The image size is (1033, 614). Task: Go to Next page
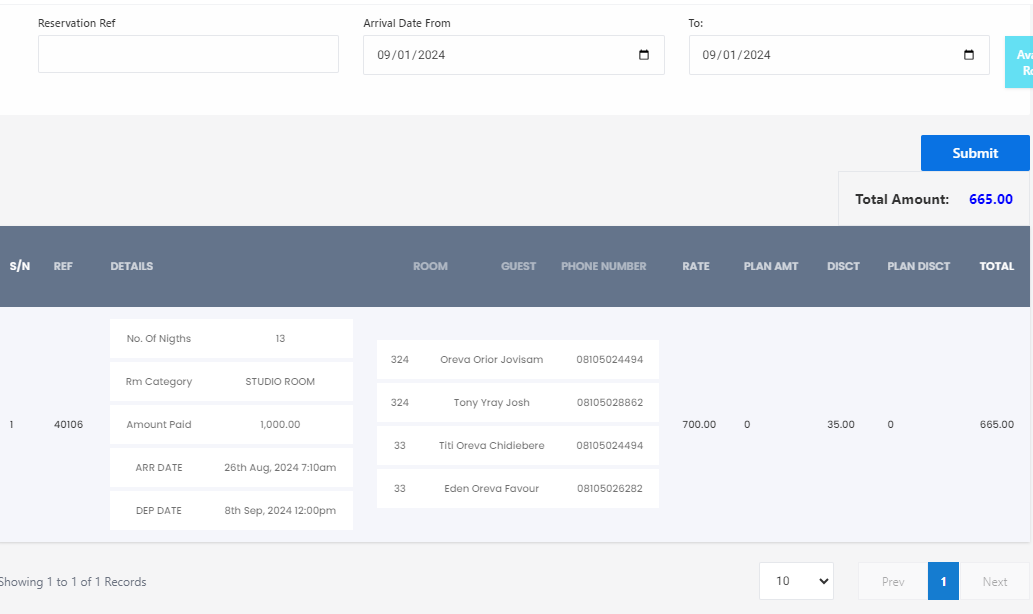[x=995, y=582]
